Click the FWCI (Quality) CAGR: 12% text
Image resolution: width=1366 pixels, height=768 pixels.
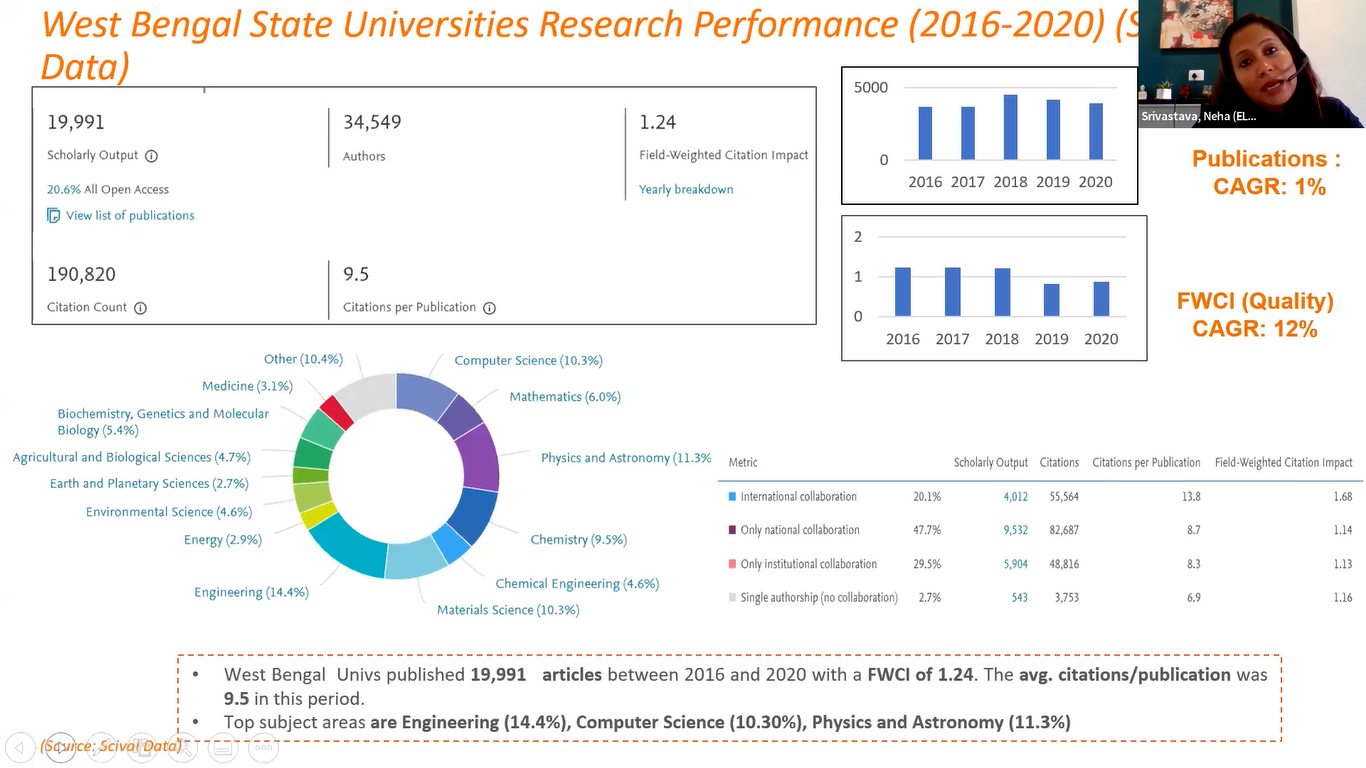pos(1255,315)
